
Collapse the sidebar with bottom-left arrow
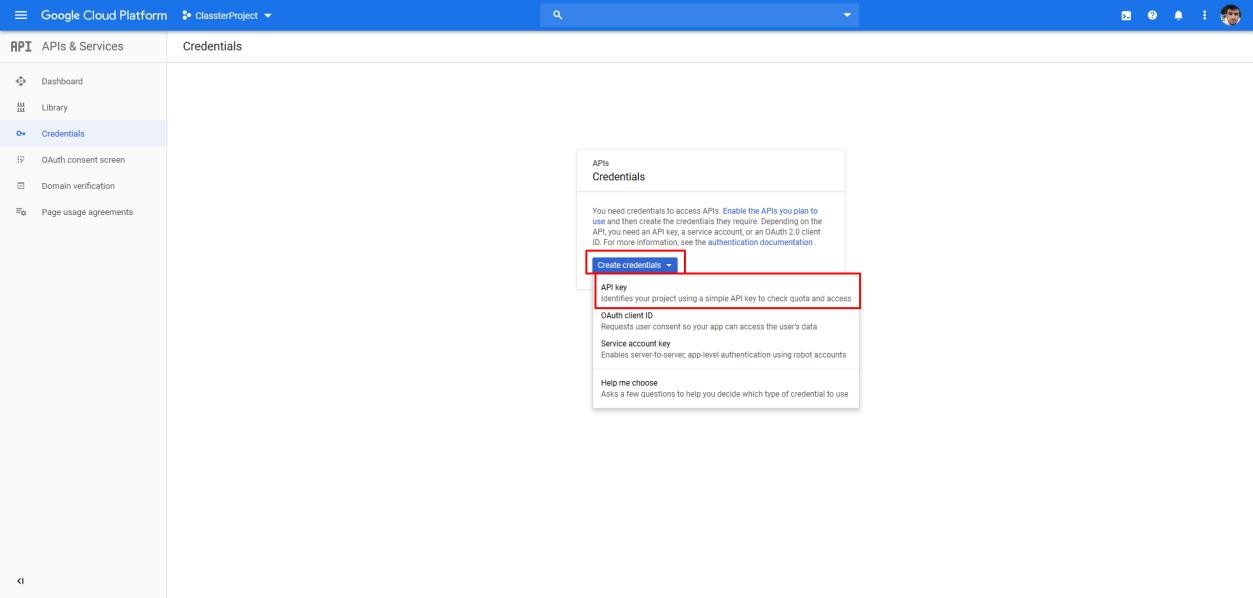20,580
